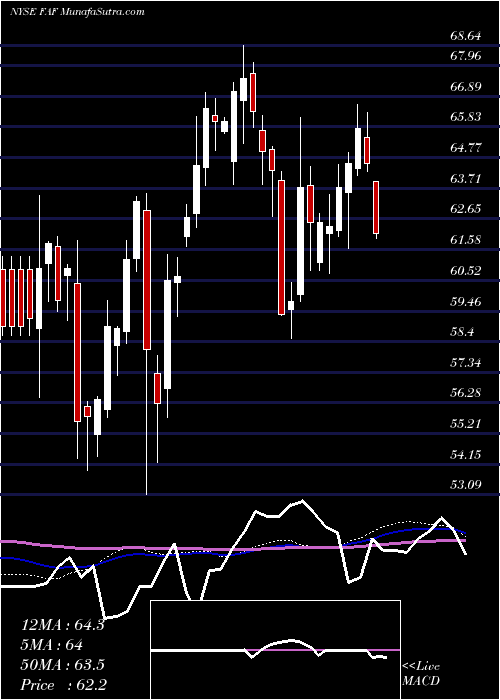Click the Price : 62.2 readout
Screen dimensions: 500x700
coord(63,685)
